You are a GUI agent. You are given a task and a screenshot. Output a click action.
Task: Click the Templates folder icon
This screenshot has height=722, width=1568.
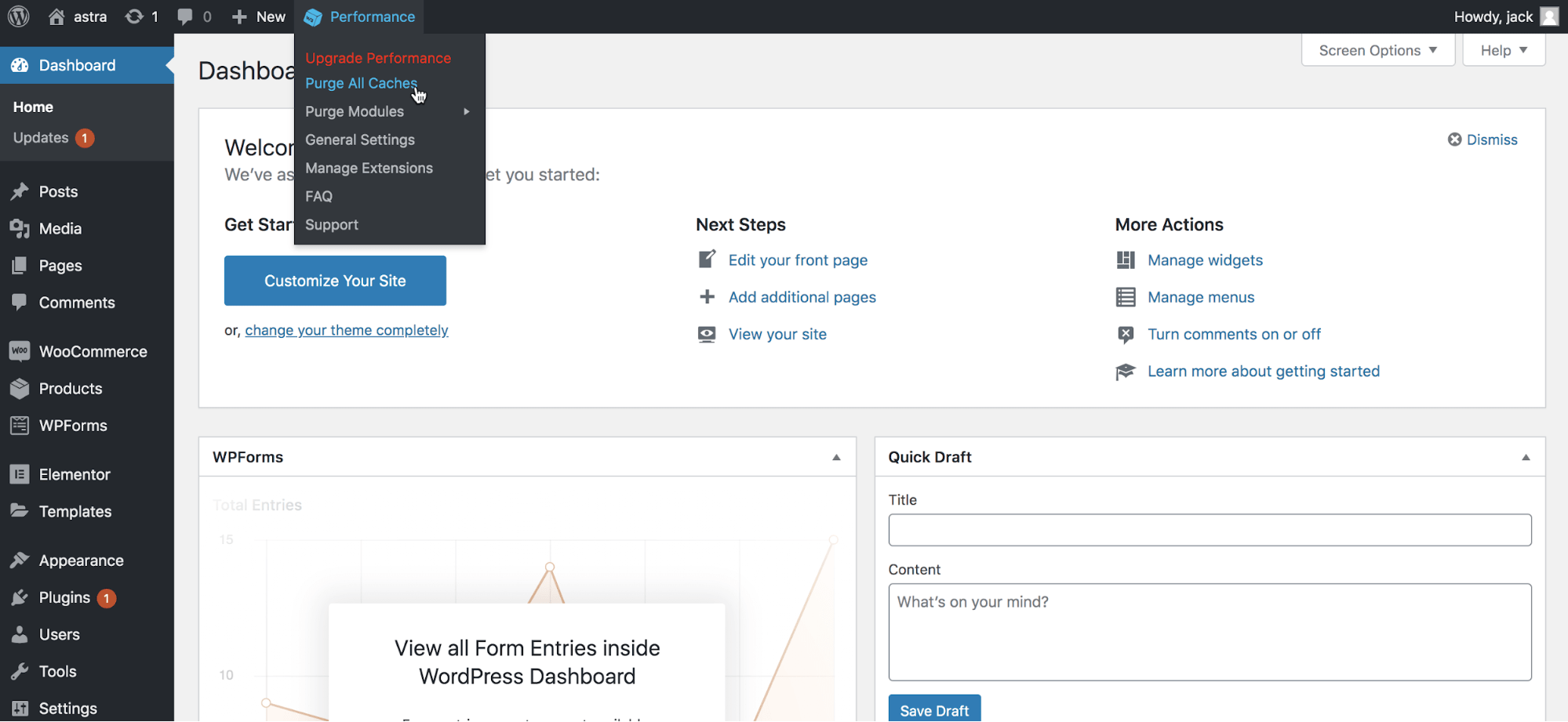coord(20,510)
